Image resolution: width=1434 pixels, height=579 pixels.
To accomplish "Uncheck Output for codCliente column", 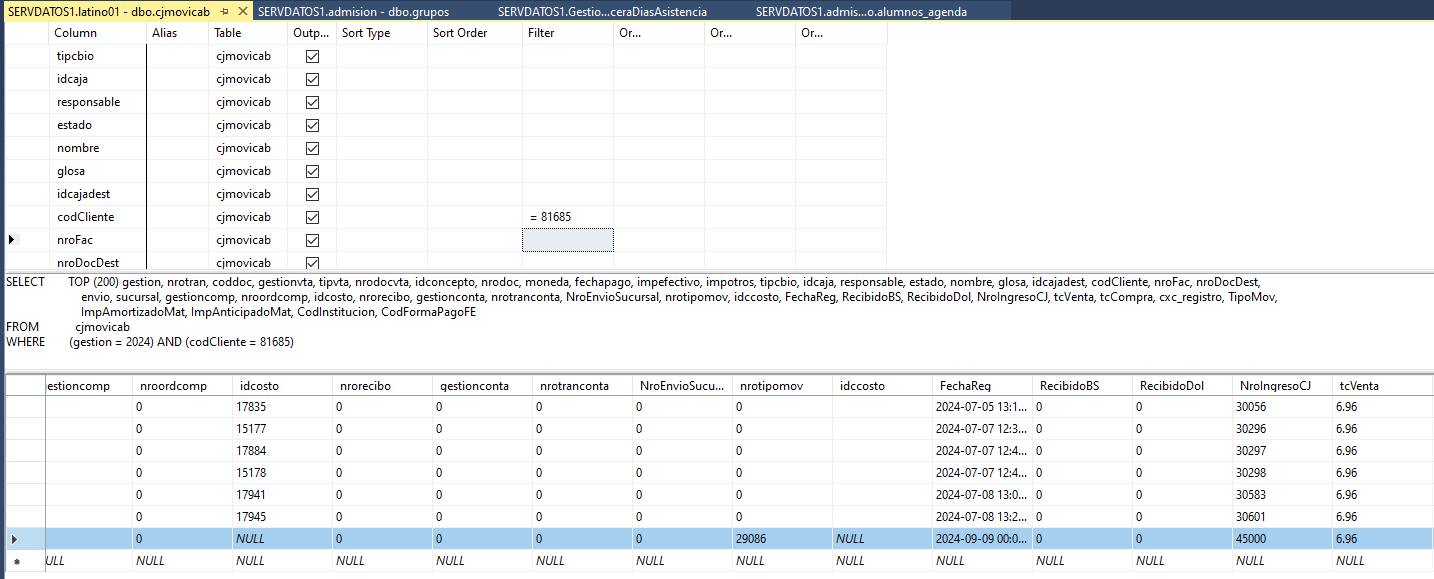I will (x=312, y=217).
